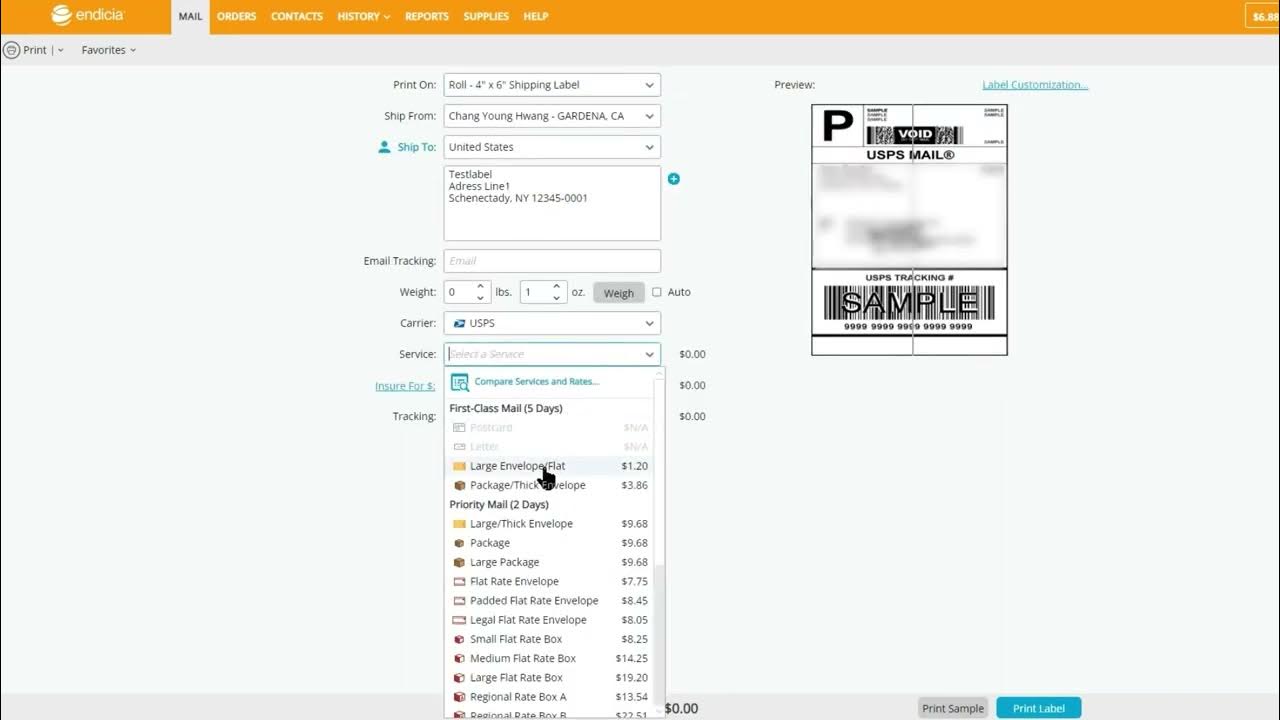Screen dimensions: 1280x720
Task: Click the USPS carrier logo icon
Action: tap(459, 323)
